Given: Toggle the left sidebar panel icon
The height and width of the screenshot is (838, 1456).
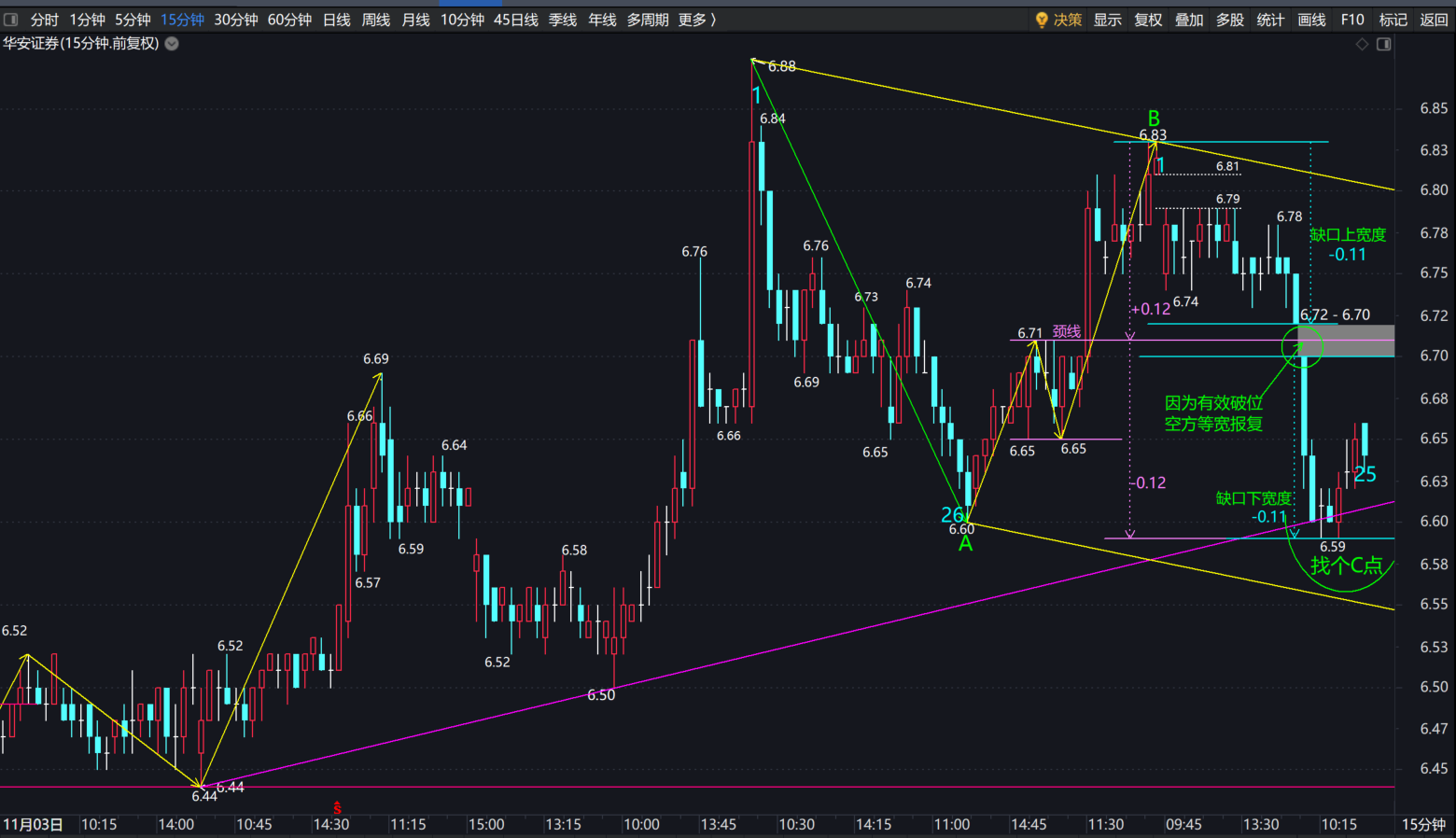Looking at the screenshot, I should click(11, 20).
